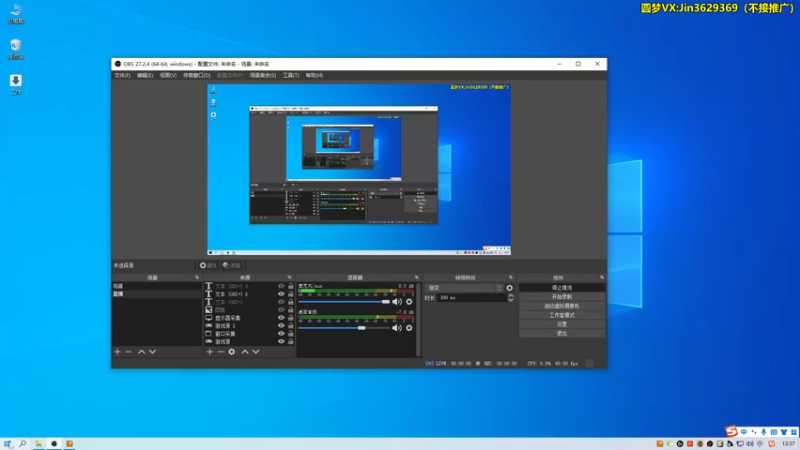Adjust the 麦克风/Aux volume slider
Screen dimensions: 800x450
coord(344,302)
